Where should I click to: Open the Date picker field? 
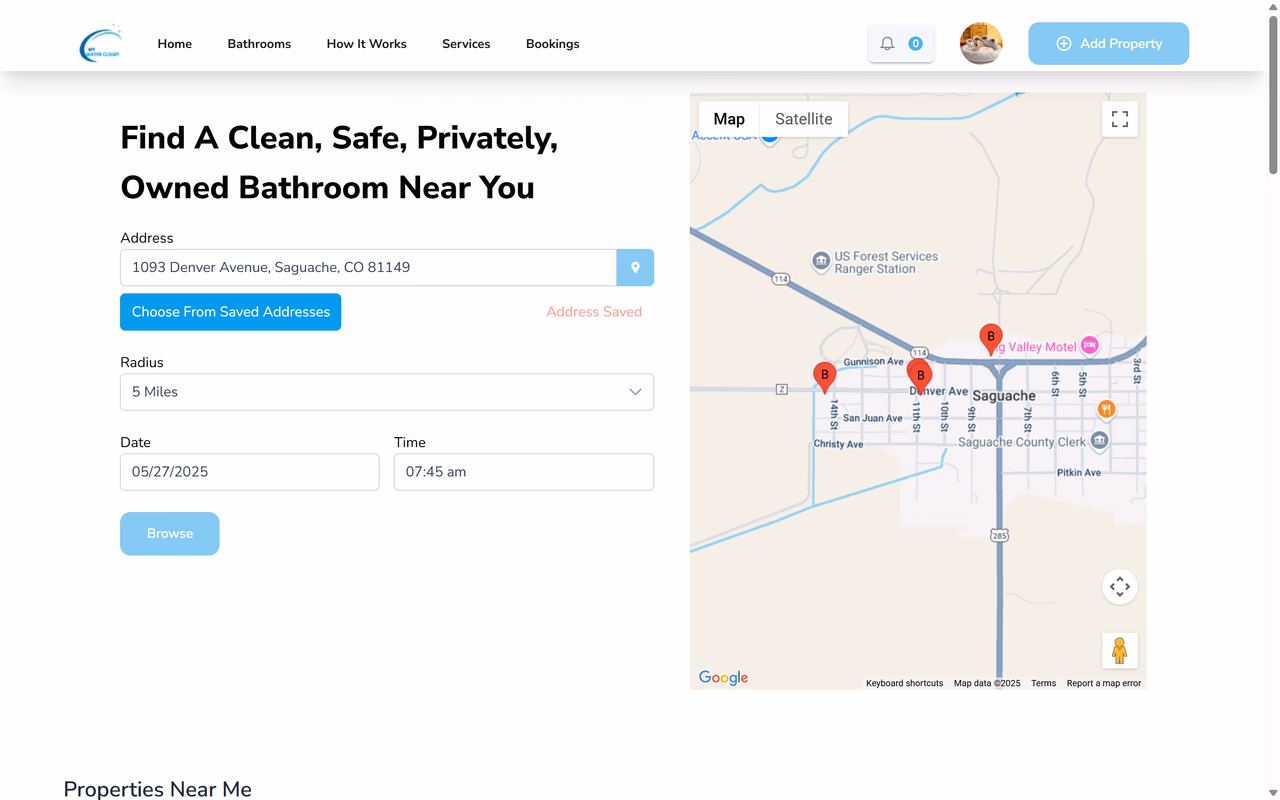click(x=249, y=472)
